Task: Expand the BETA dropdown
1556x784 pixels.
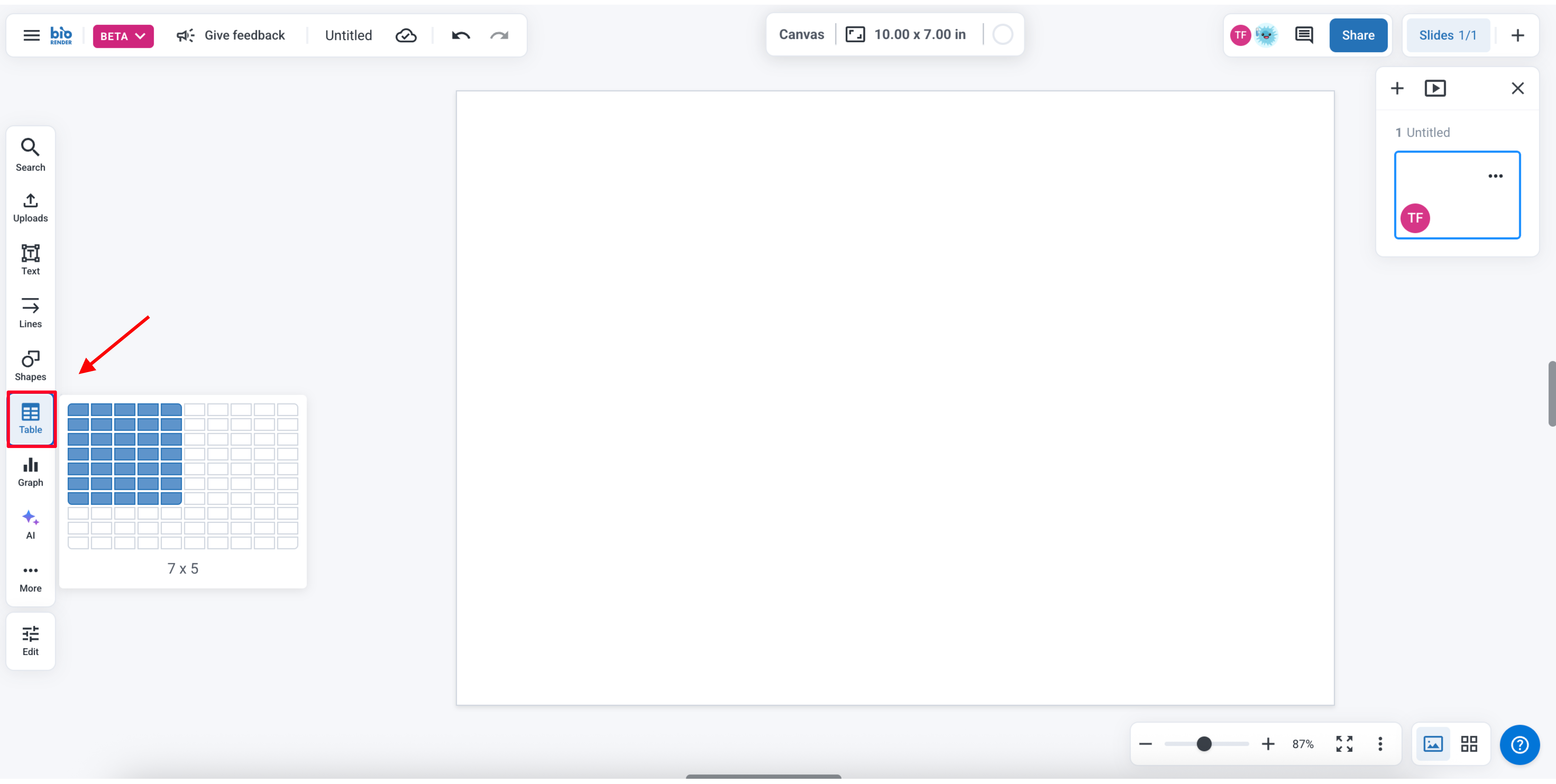Action: click(123, 36)
